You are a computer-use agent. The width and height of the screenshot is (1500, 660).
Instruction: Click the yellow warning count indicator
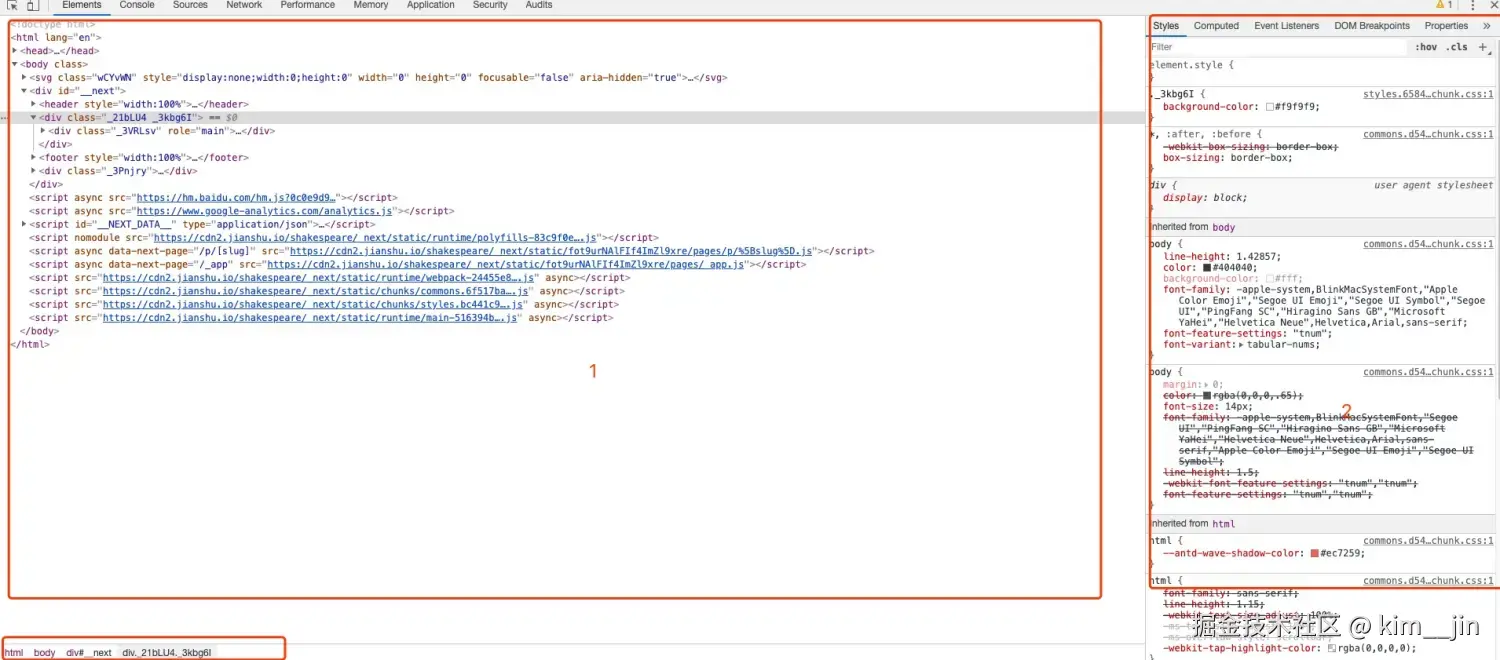click(1443, 5)
